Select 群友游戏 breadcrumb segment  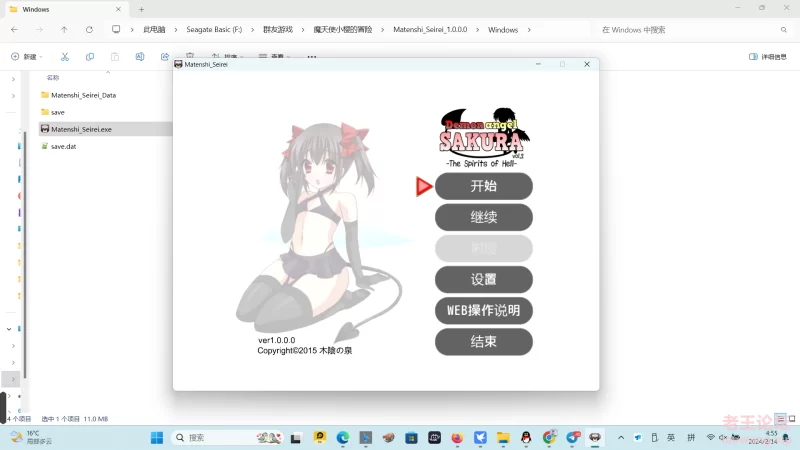point(278,30)
